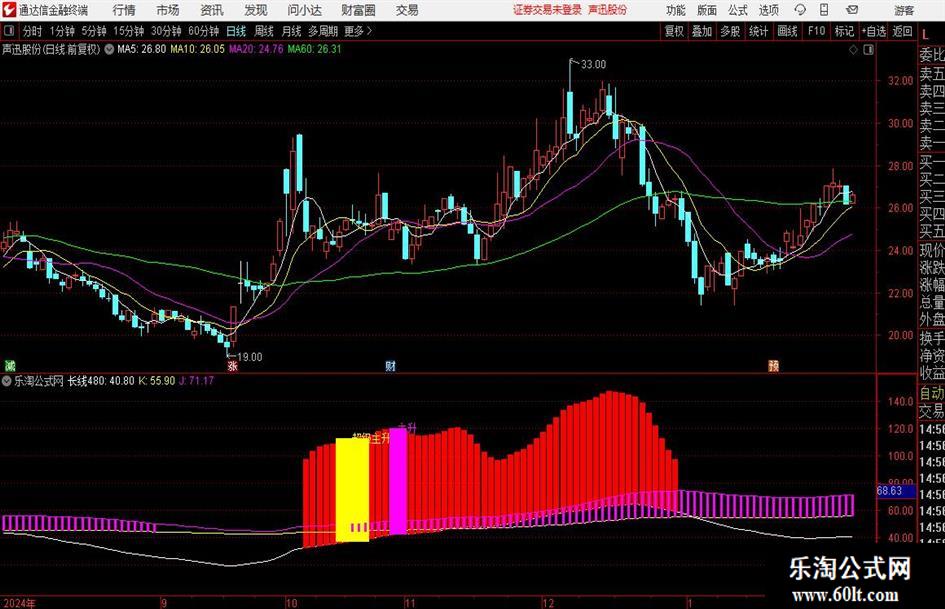Open the 问小达 menu
This screenshot has height=609, width=945.
[x=304, y=10]
